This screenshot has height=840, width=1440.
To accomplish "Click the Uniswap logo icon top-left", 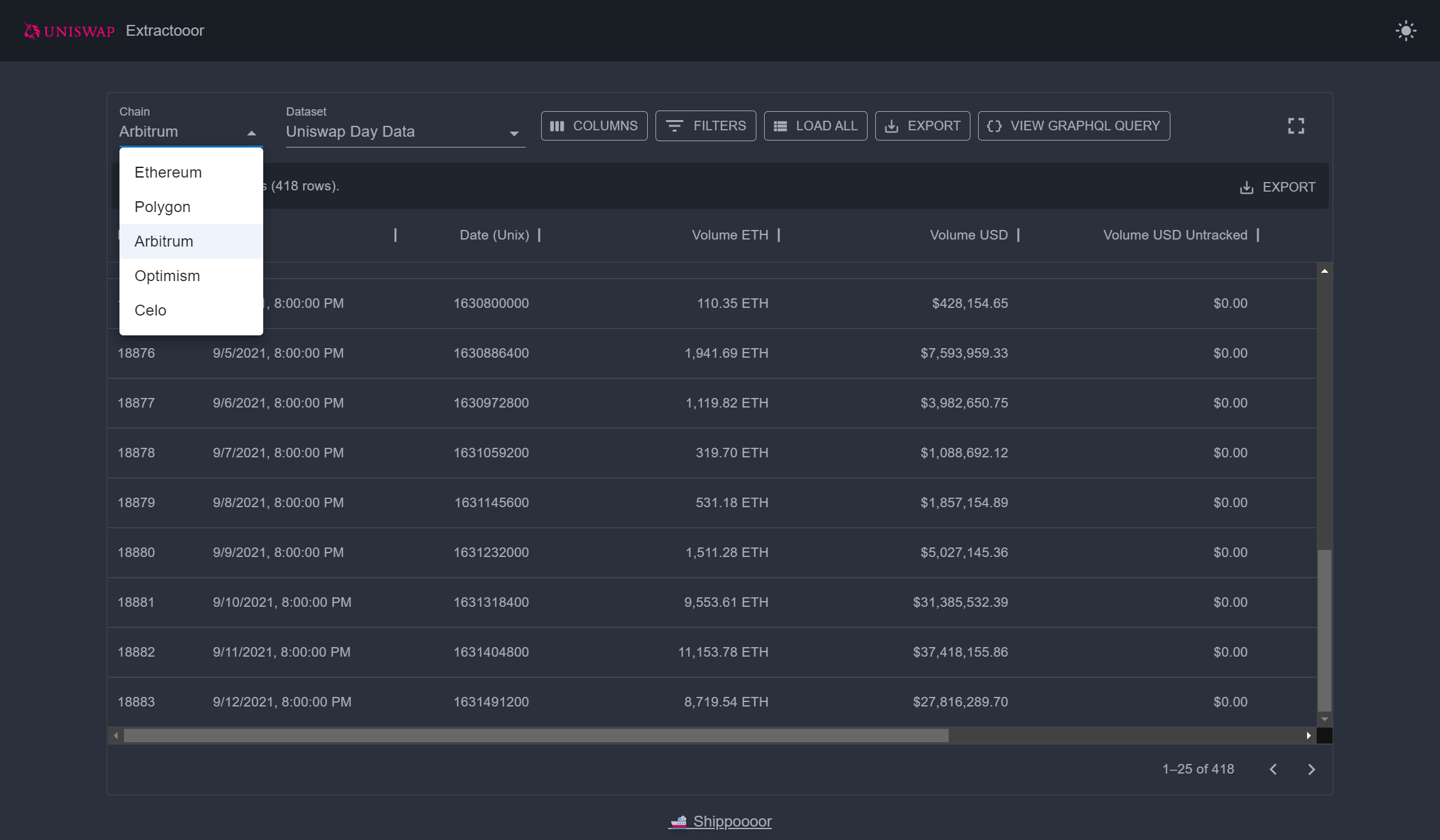I will (32, 30).
